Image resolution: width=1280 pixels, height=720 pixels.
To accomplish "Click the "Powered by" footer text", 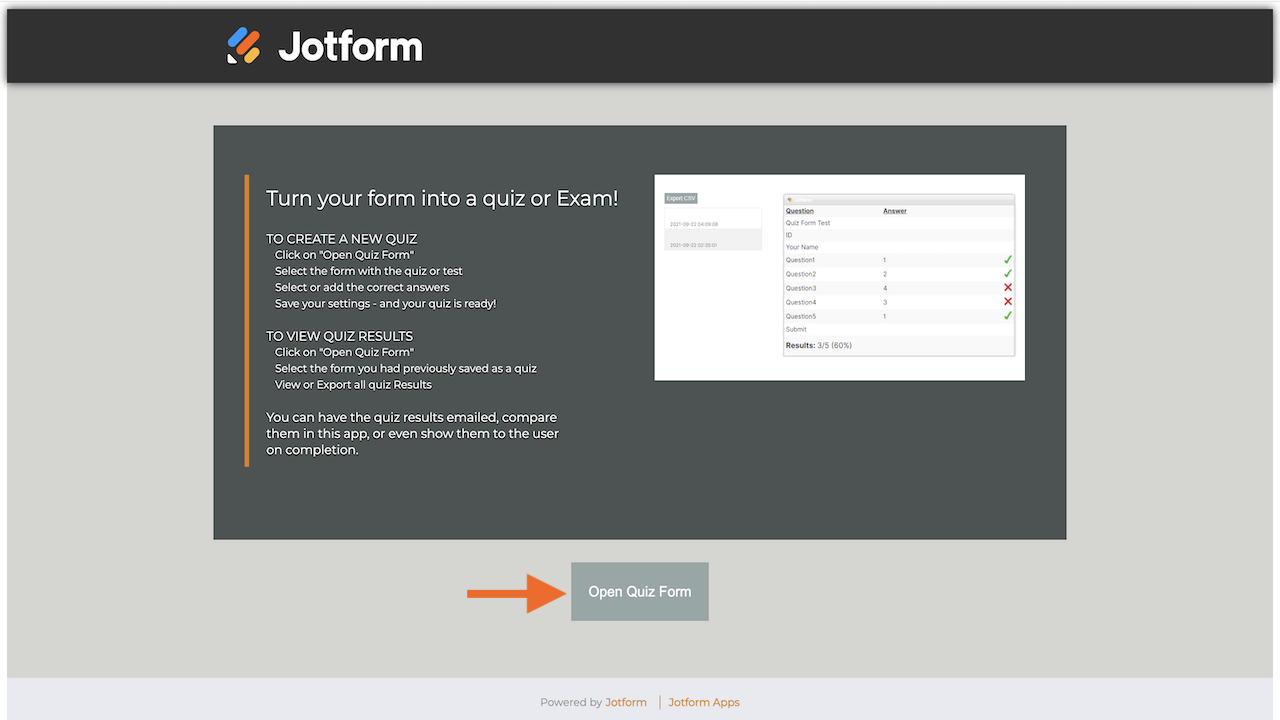I will click(x=571, y=702).
